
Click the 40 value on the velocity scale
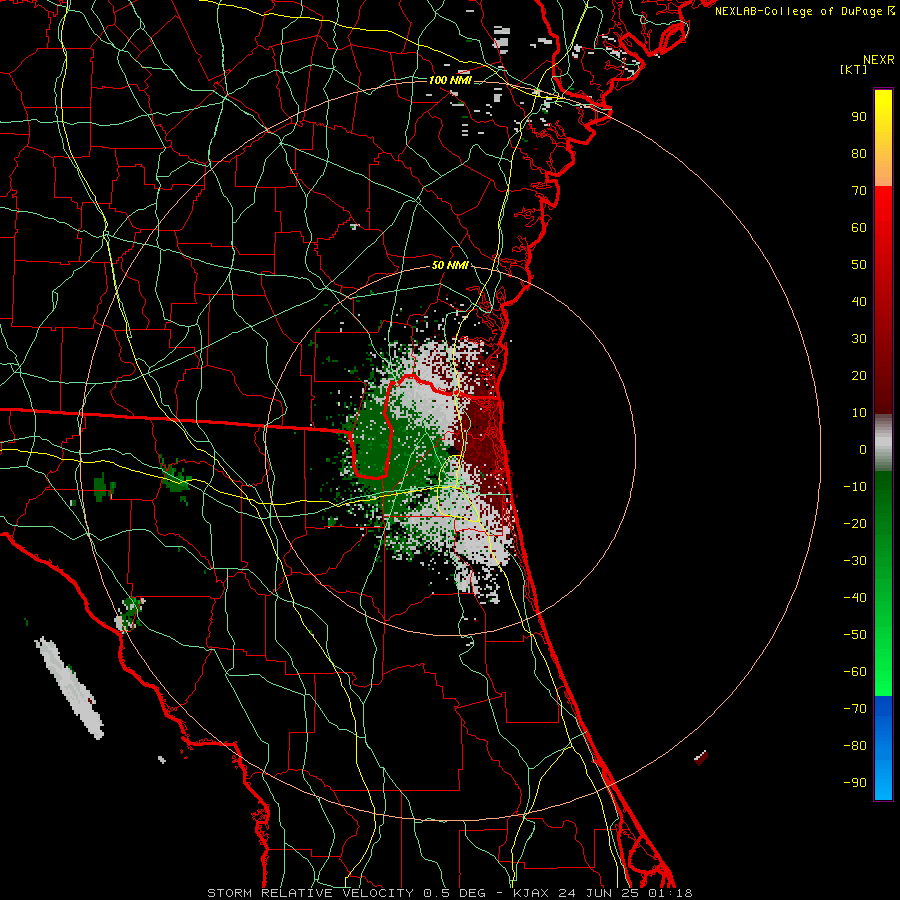point(859,302)
